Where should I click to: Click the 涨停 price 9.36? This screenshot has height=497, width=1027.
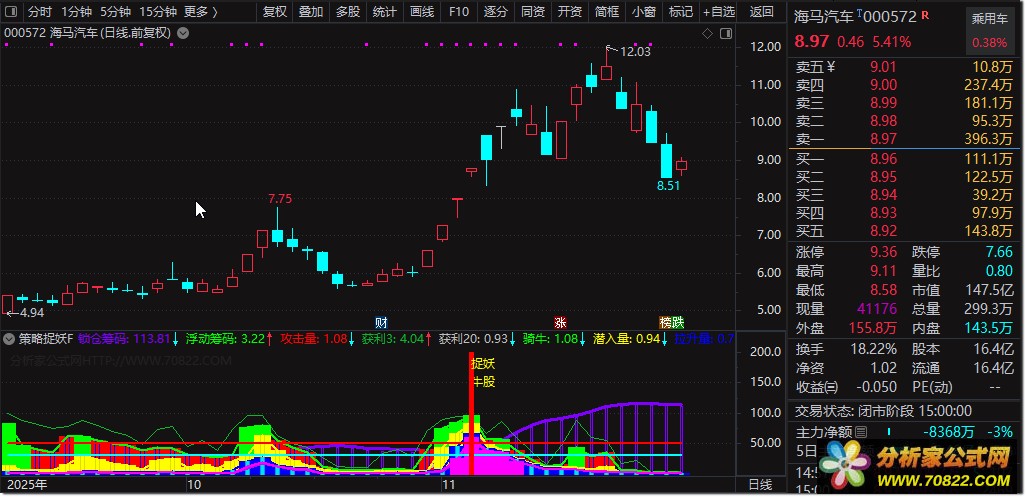coord(884,252)
